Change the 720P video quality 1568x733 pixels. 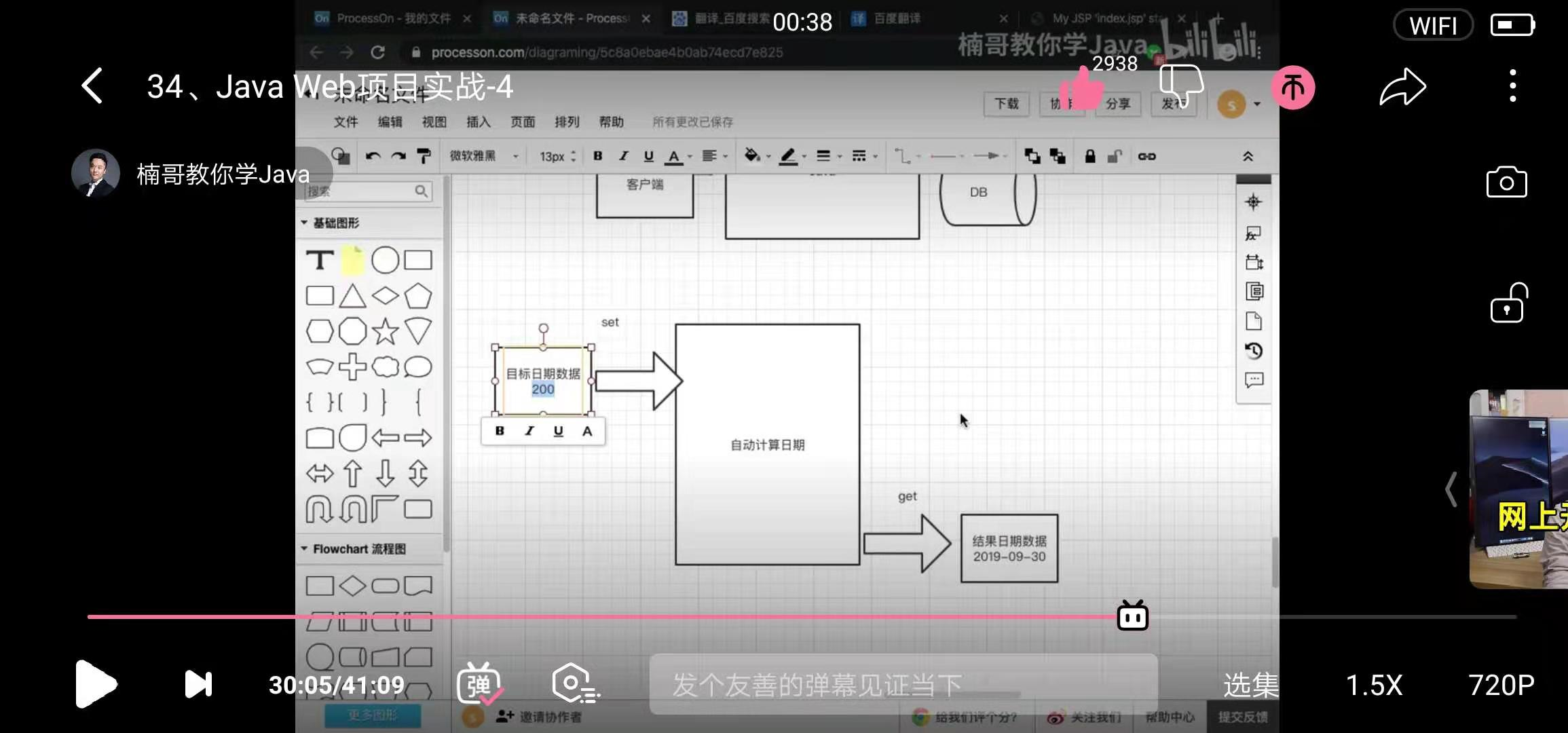[1501, 685]
